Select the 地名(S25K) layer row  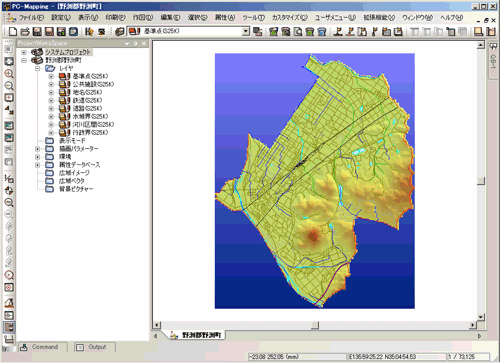(87, 92)
